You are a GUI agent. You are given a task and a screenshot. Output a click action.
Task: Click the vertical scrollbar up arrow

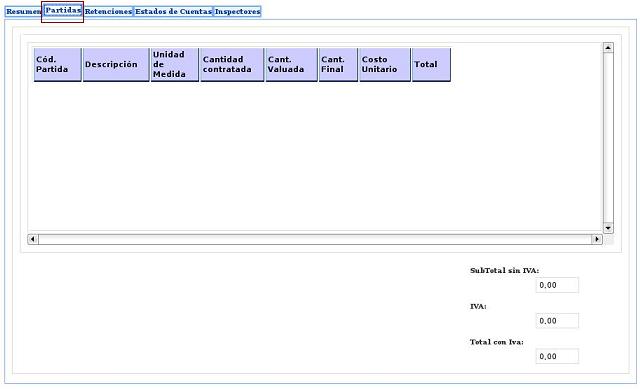coord(608,48)
